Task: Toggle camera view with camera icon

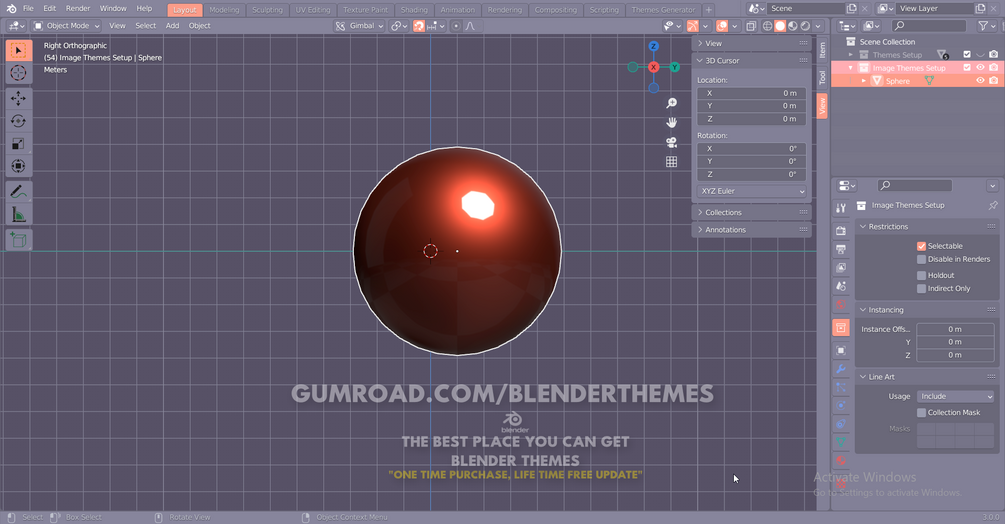Action: point(671,142)
